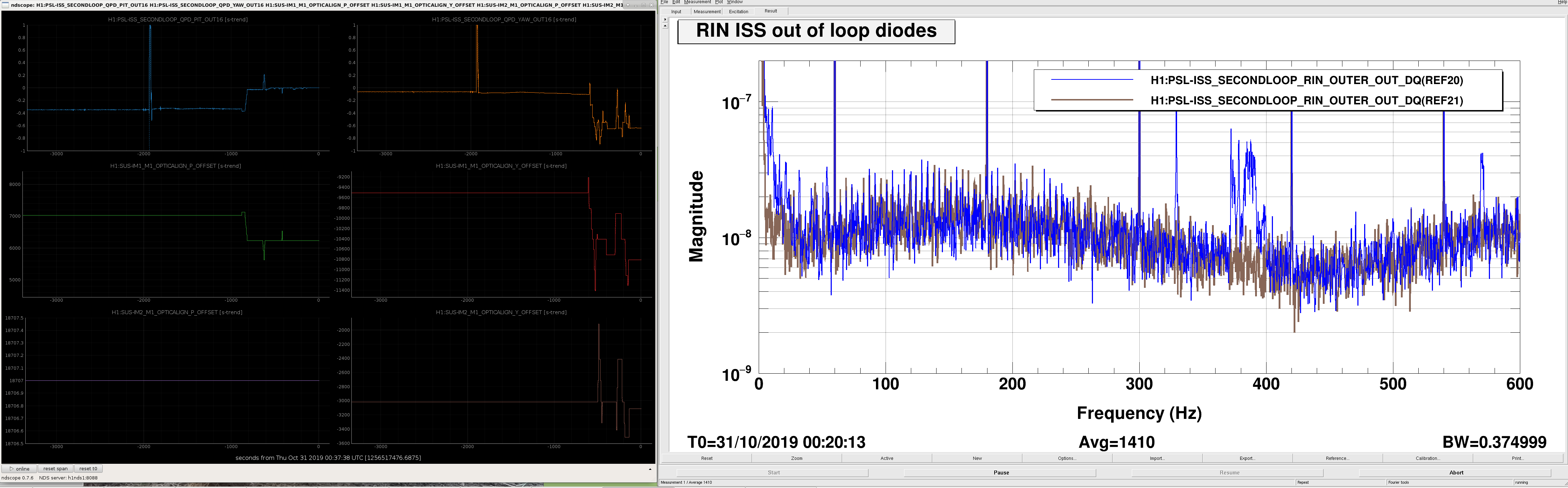Click the T0=31/10/2019 00:20:13 text
Viewport: 1568px width, 488px height.
pyautogui.click(x=776, y=442)
